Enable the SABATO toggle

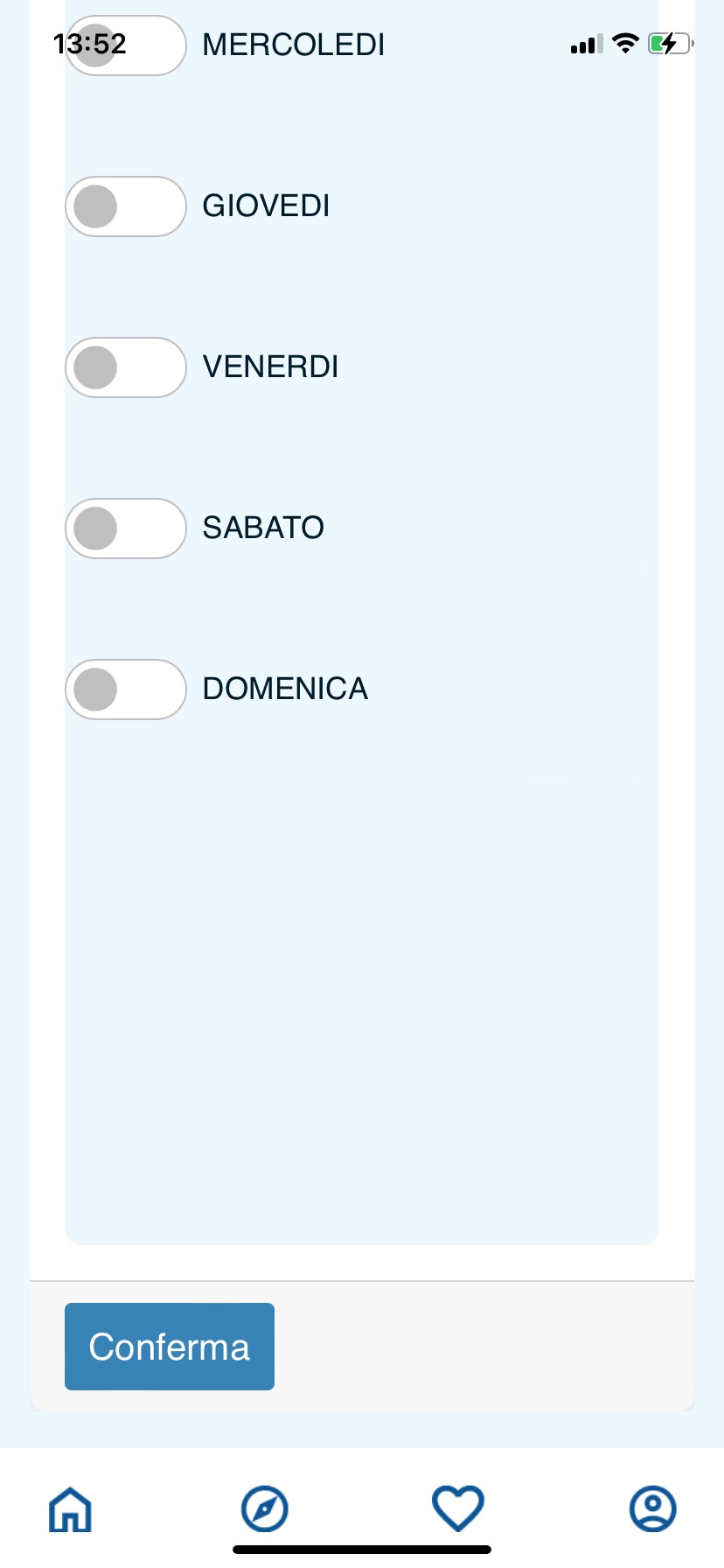pos(126,528)
